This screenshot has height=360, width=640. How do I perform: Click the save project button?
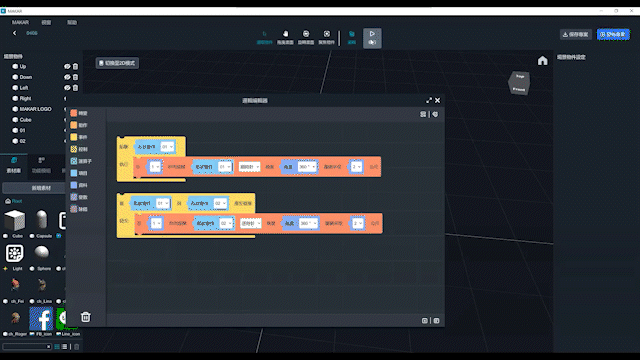coord(576,35)
